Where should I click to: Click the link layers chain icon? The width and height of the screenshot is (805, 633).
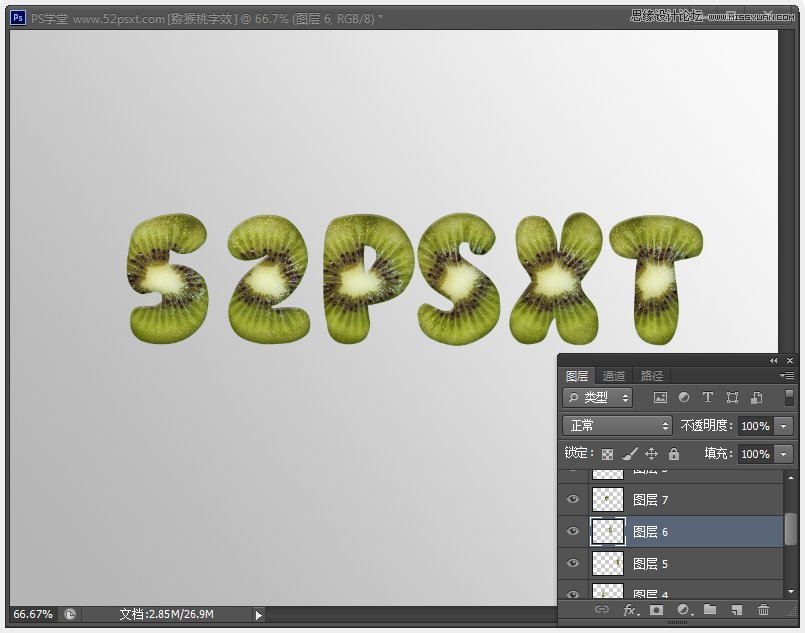click(x=602, y=609)
